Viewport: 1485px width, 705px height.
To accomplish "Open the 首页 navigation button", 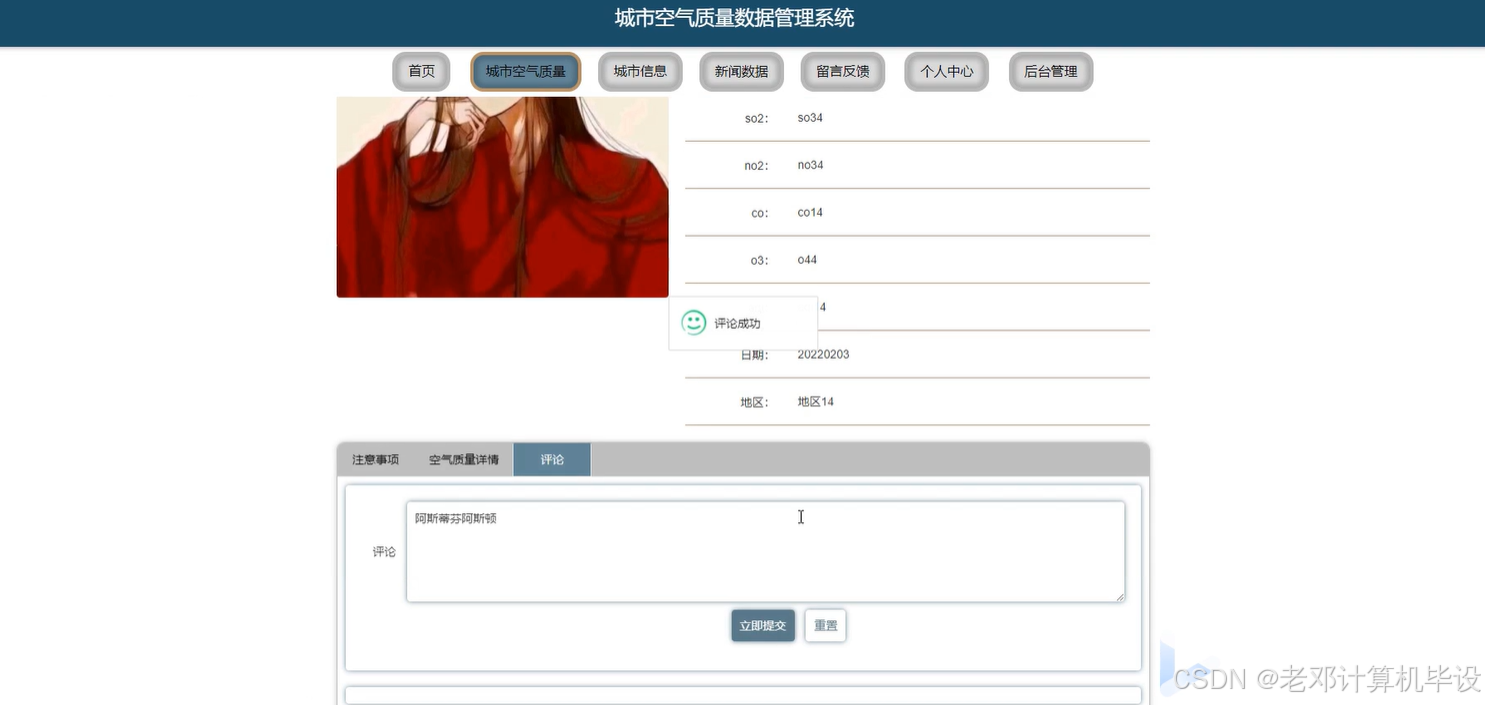I will 421,72.
